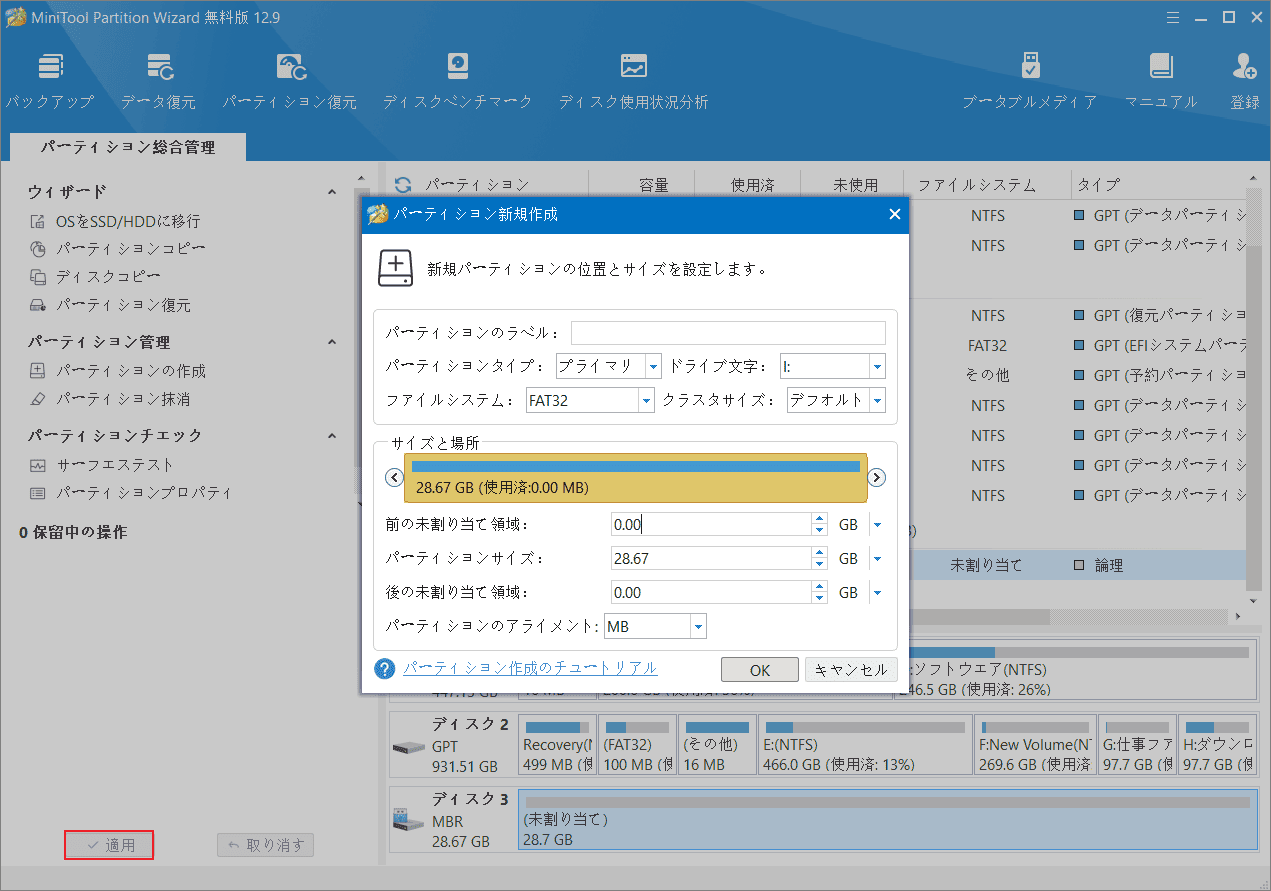This screenshot has height=891, width=1271.
Task: Click the refresh icon beside パーティション column
Action: (403, 185)
